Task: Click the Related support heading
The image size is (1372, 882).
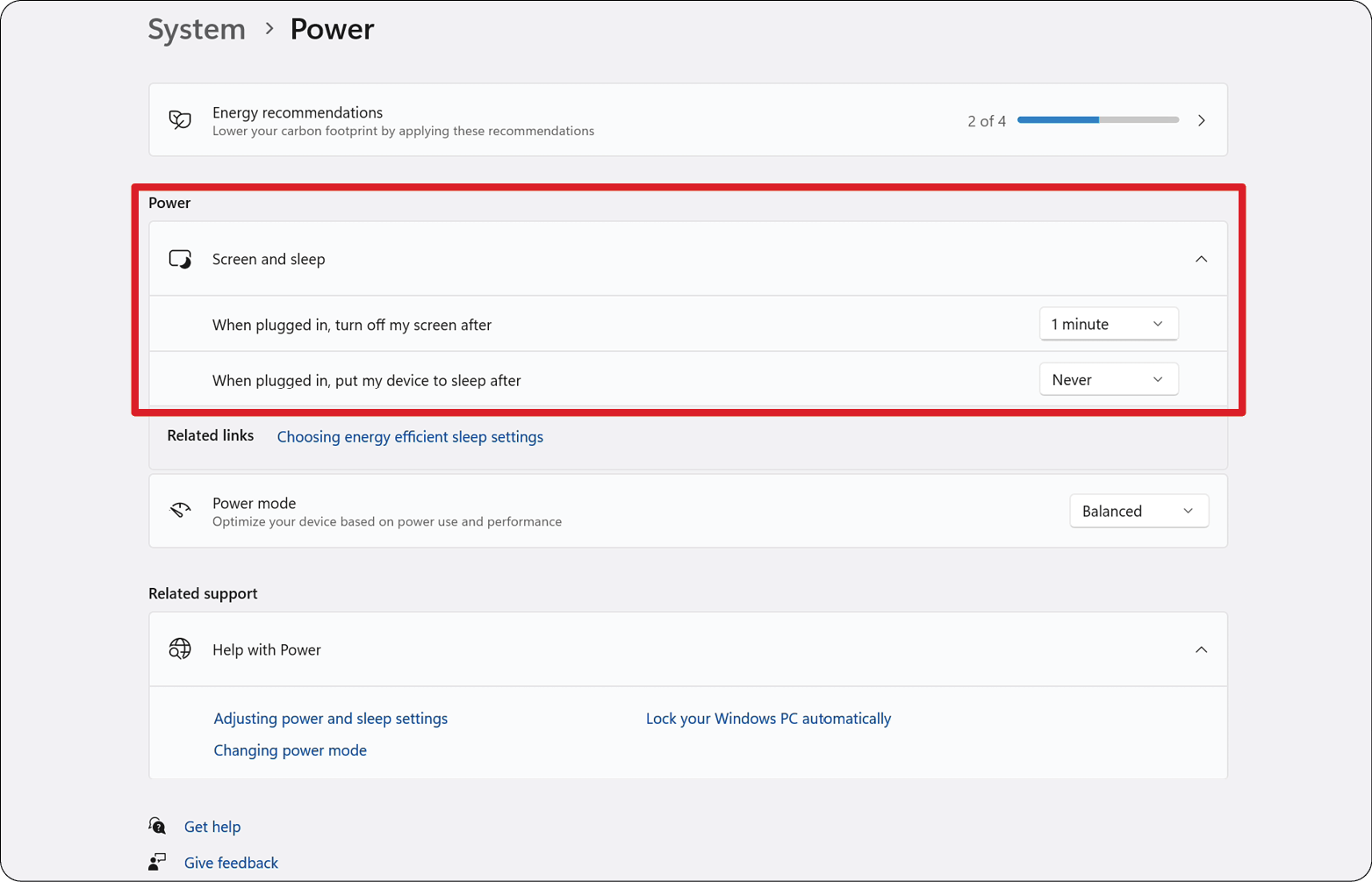Action: [203, 593]
